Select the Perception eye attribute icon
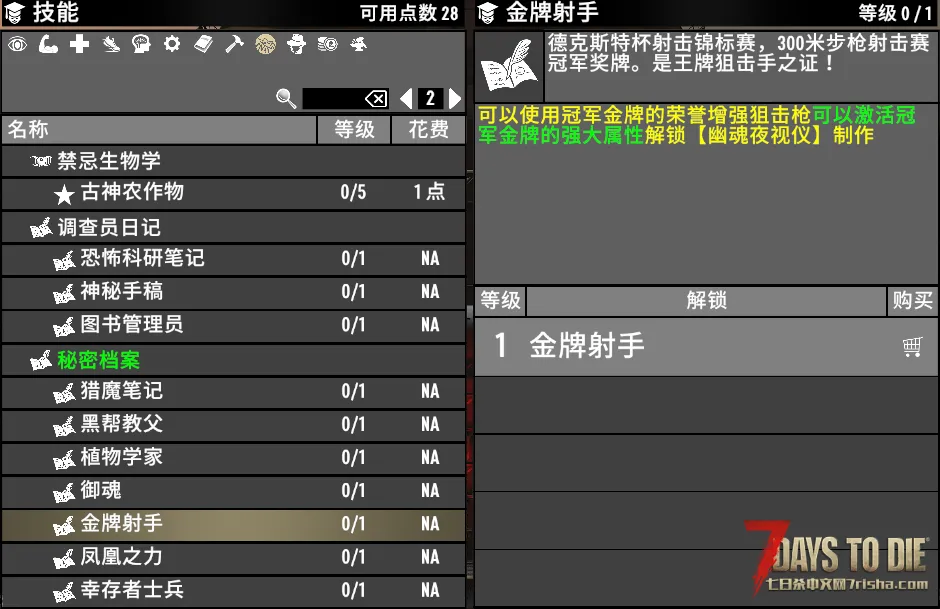 [17, 44]
